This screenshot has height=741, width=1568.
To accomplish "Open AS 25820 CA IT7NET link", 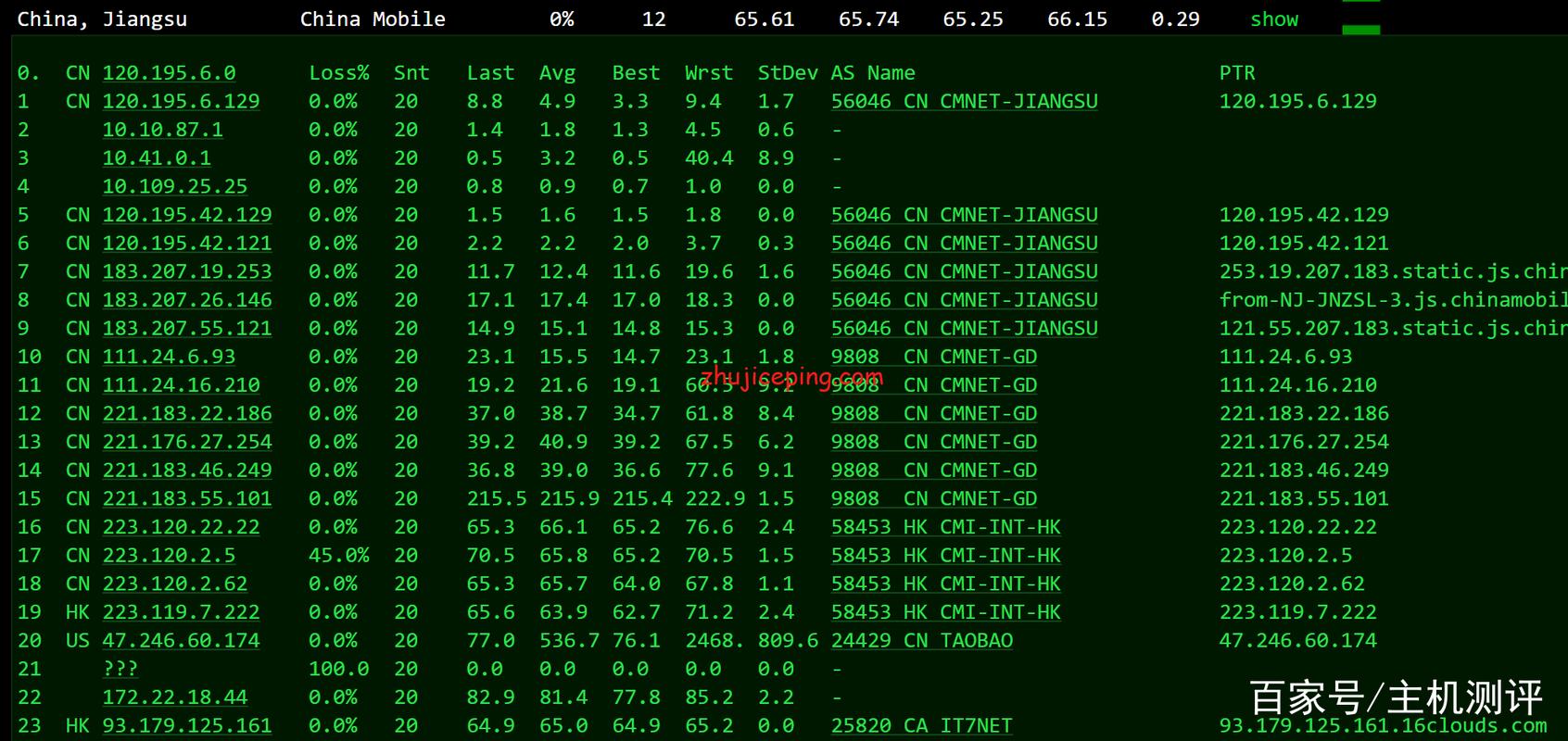I will (921, 726).
